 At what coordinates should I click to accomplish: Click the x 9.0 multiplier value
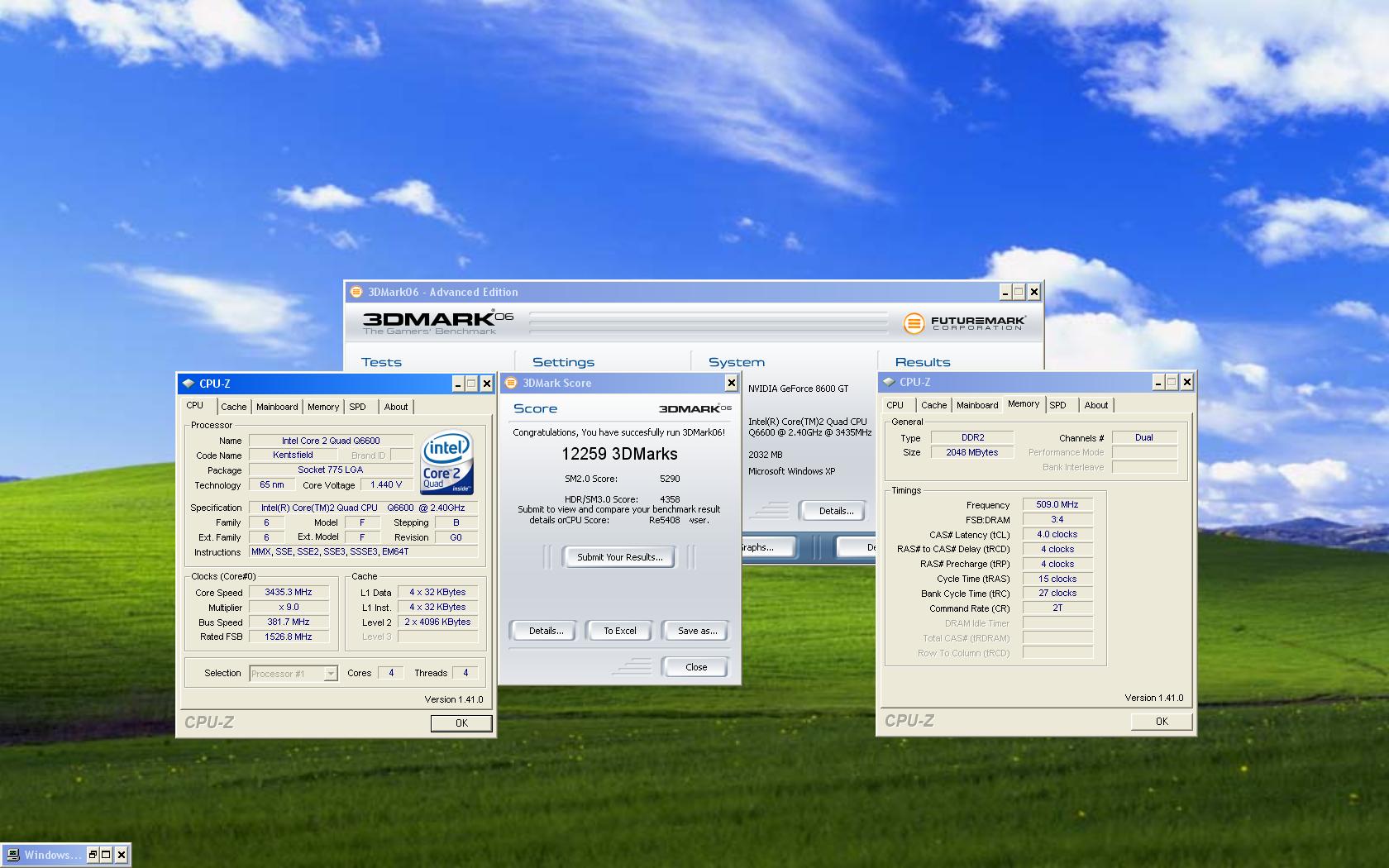[x=289, y=607]
